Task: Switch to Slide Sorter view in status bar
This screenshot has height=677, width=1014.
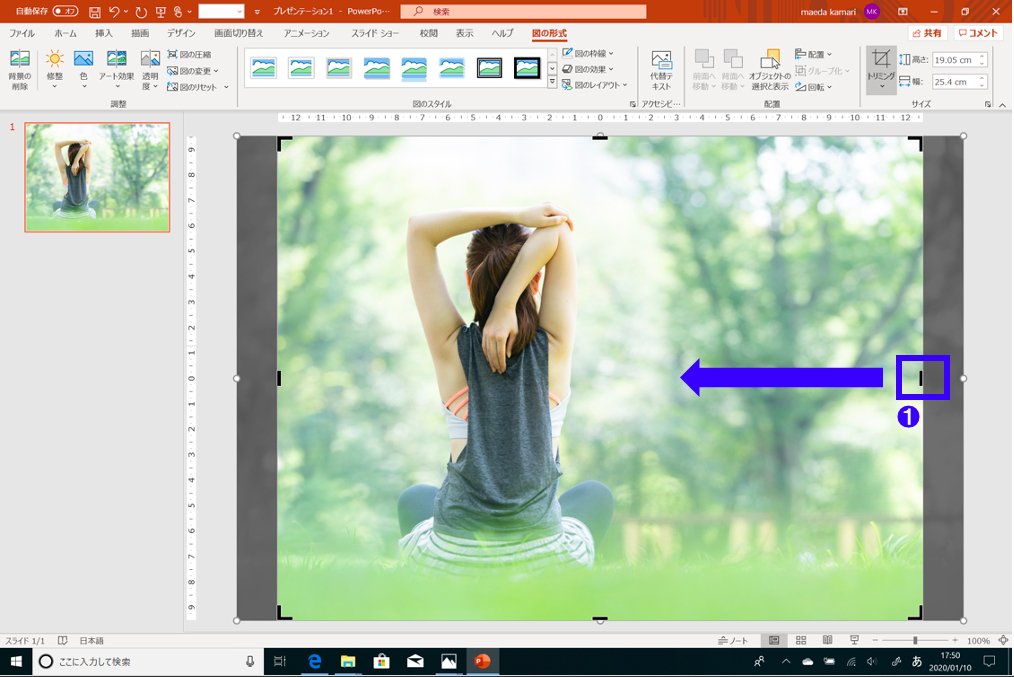Action: click(801, 640)
